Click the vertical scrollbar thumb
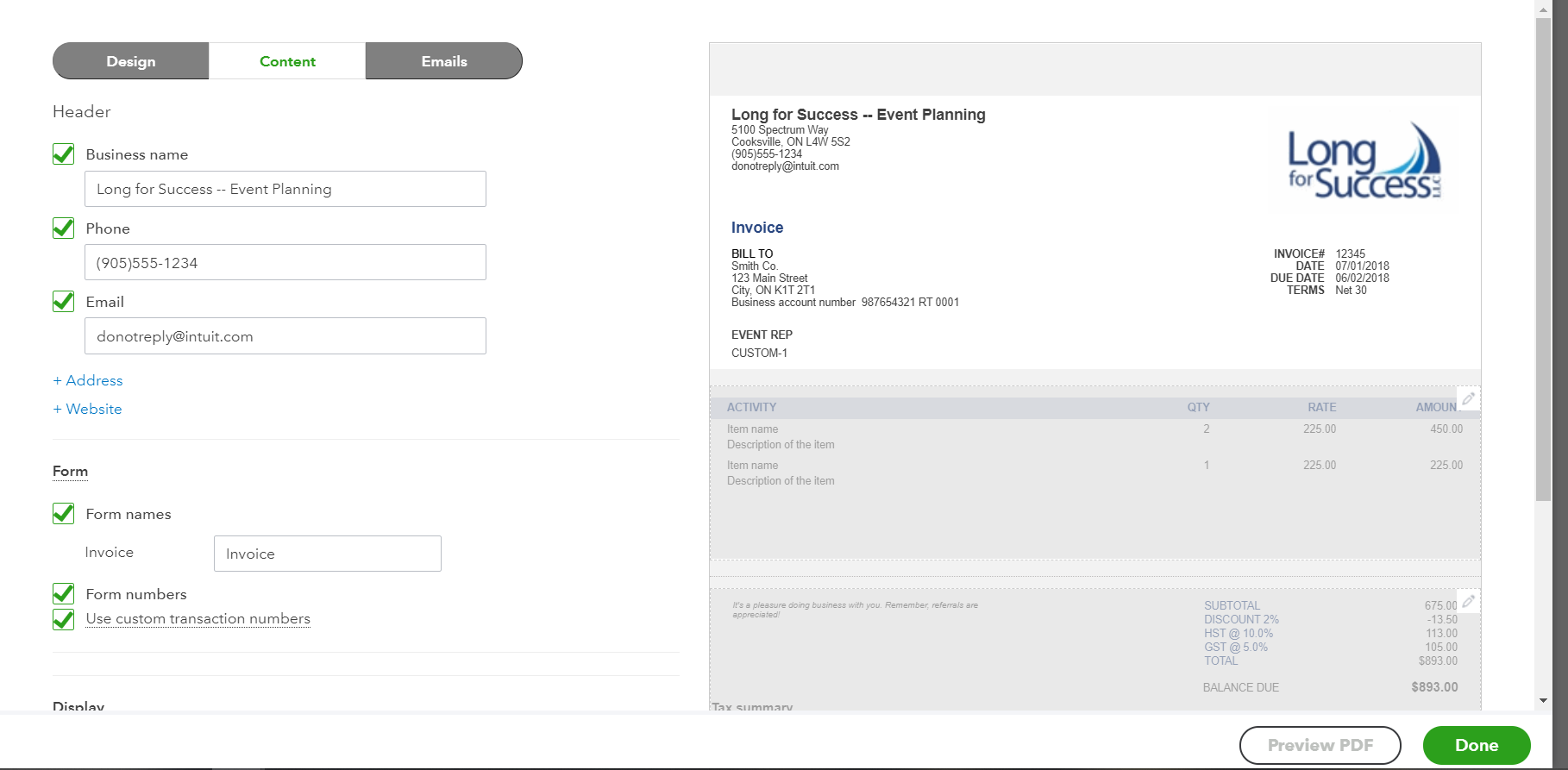This screenshot has width=1568, height=770. pos(1543,259)
